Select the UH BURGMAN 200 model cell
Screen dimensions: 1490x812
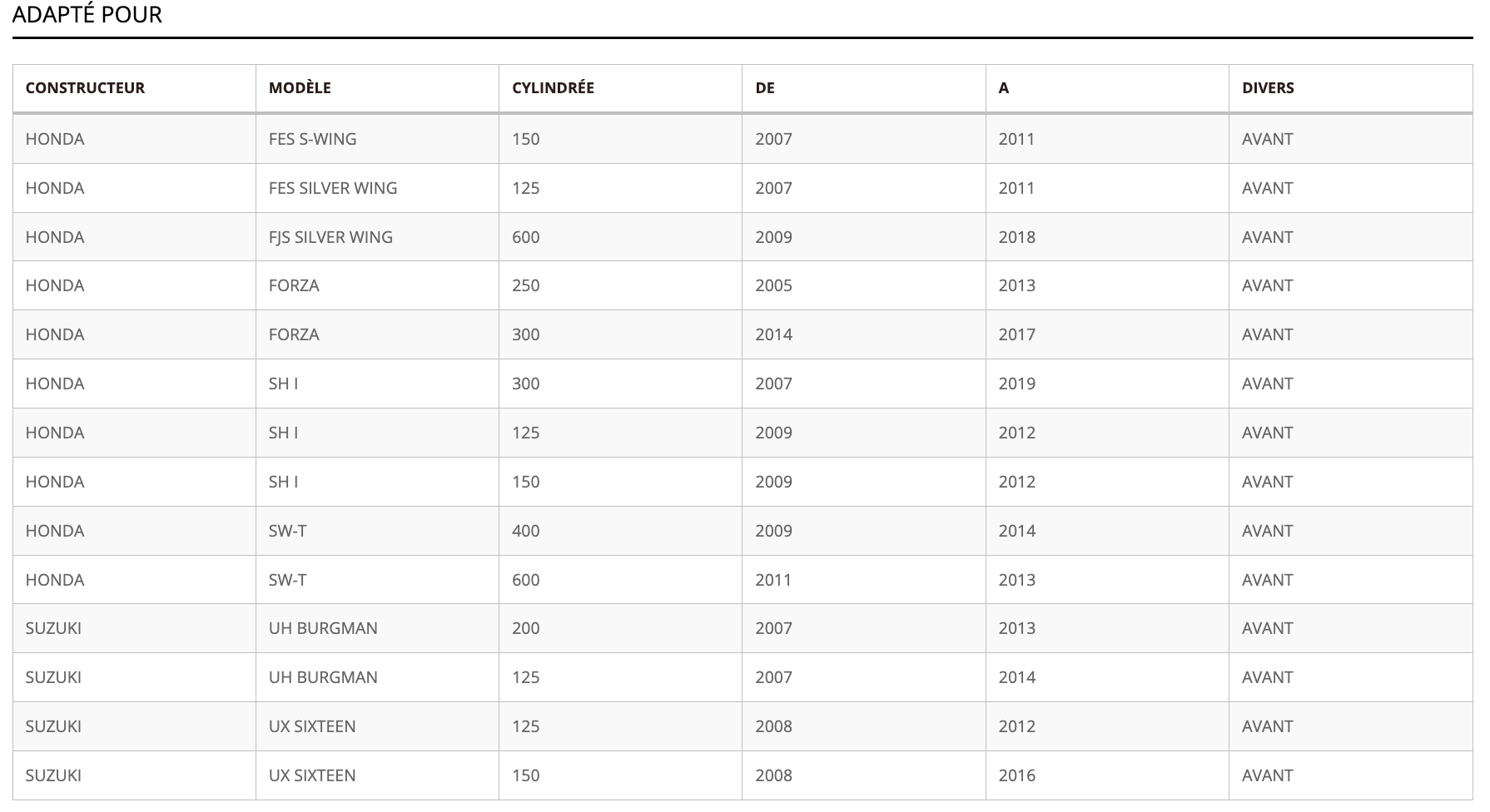323,628
